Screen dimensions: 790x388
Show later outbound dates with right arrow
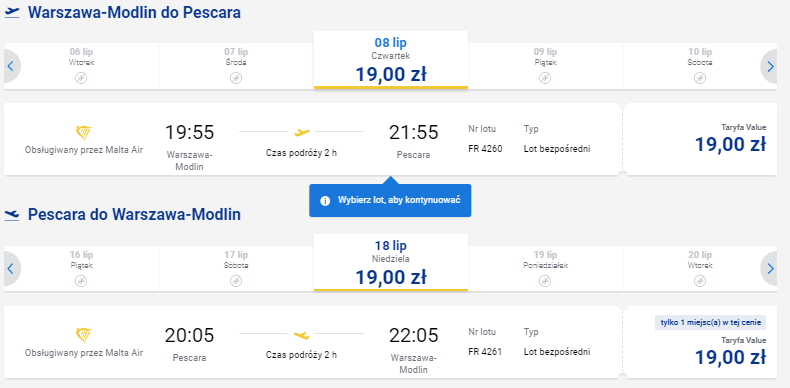tap(769, 66)
